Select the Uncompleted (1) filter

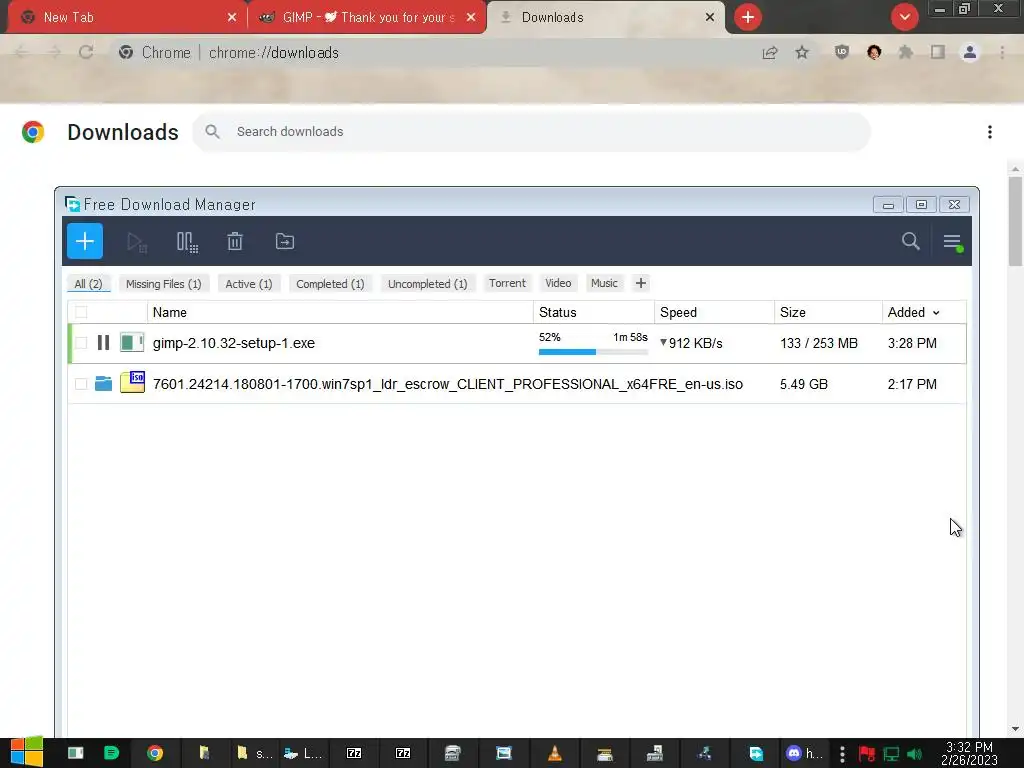click(x=428, y=283)
